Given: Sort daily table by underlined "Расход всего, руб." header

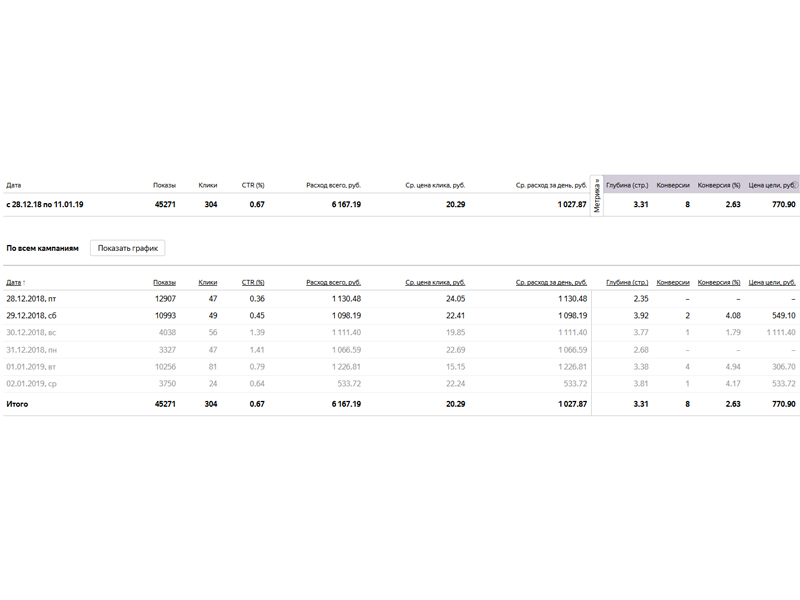Looking at the screenshot, I should [333, 283].
